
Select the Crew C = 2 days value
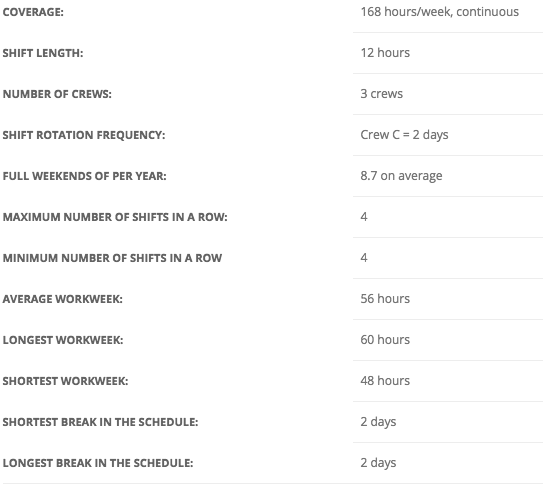coord(404,135)
